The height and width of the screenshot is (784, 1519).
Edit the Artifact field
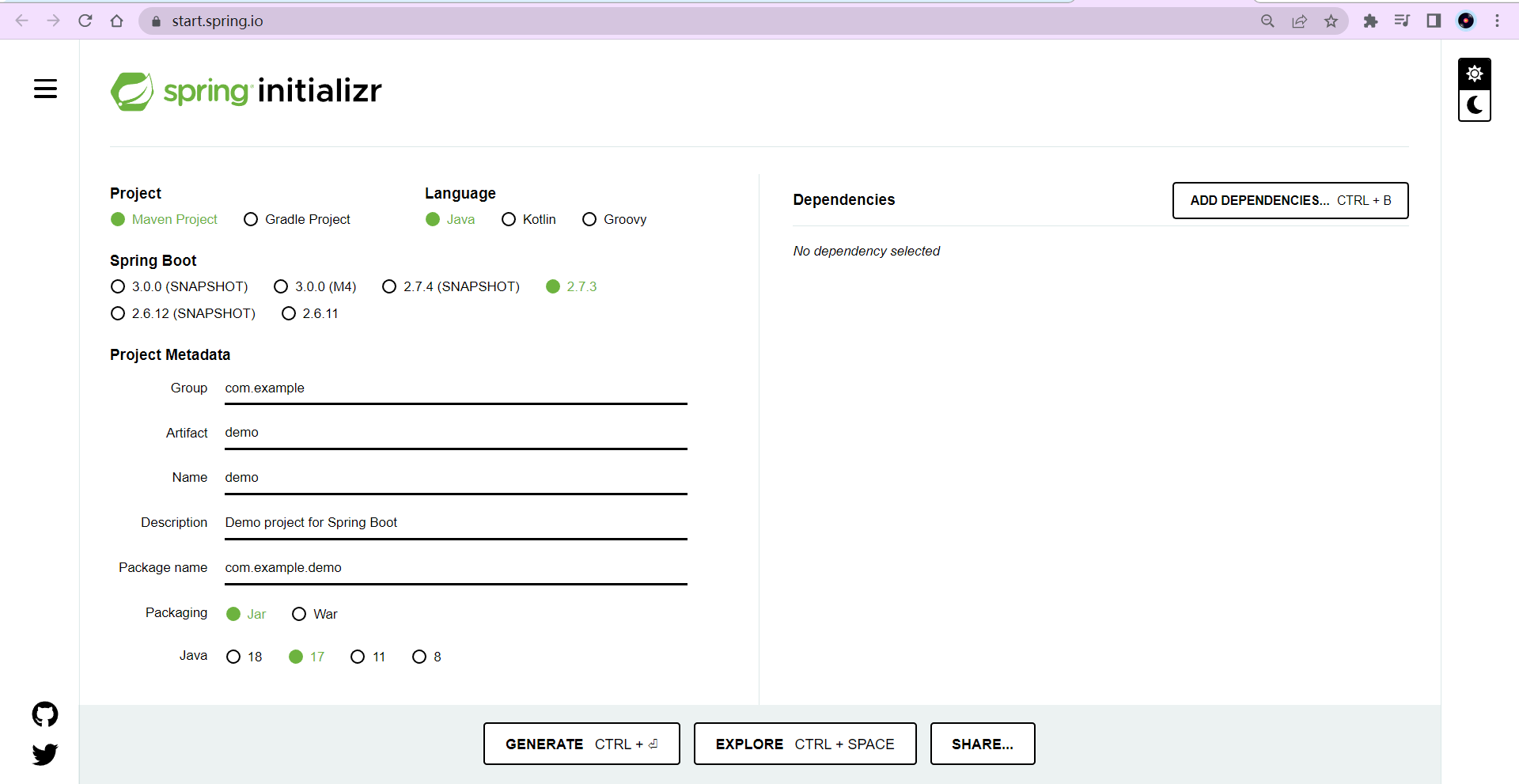(456, 433)
